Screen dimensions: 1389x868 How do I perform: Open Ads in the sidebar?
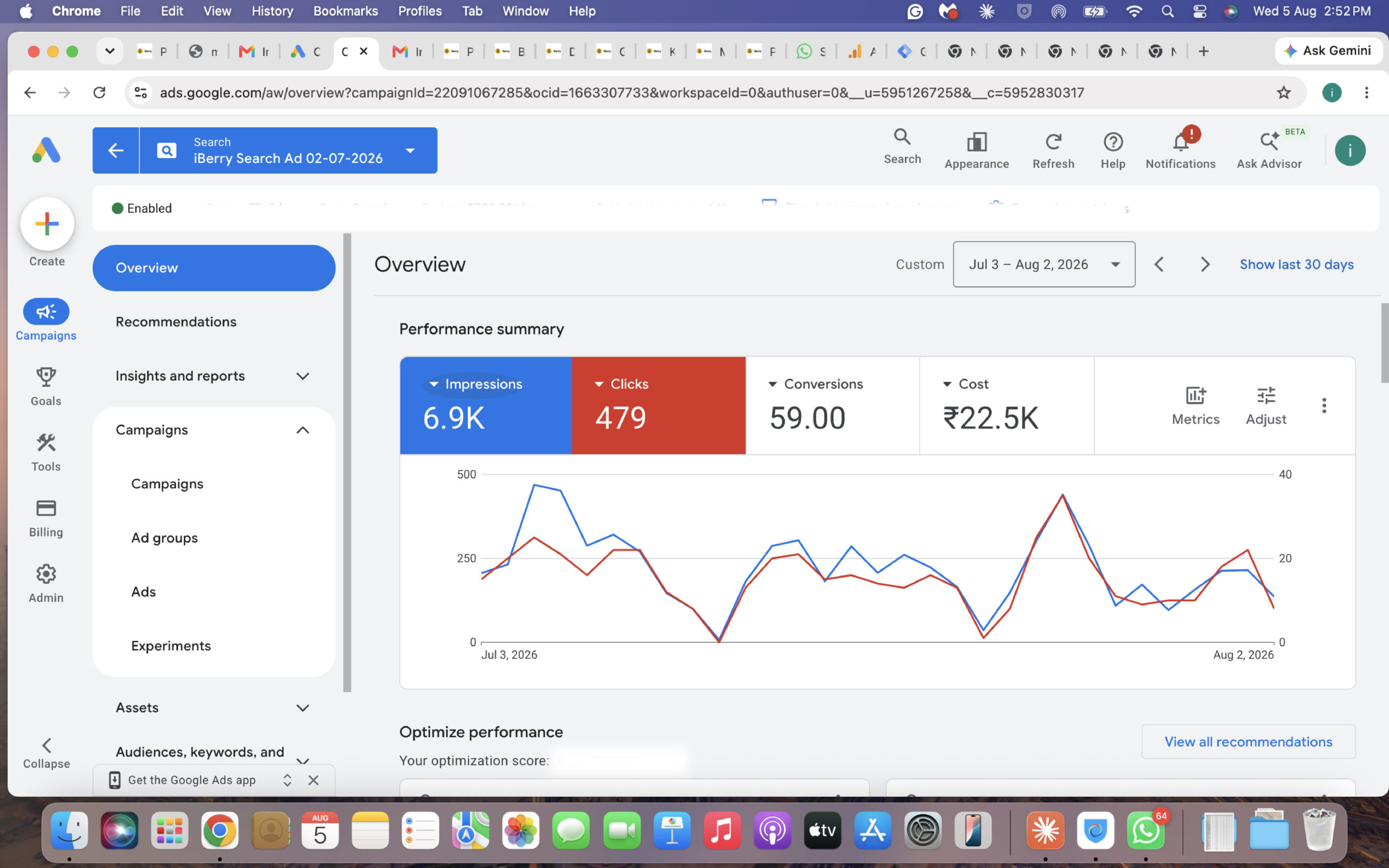pos(143,591)
